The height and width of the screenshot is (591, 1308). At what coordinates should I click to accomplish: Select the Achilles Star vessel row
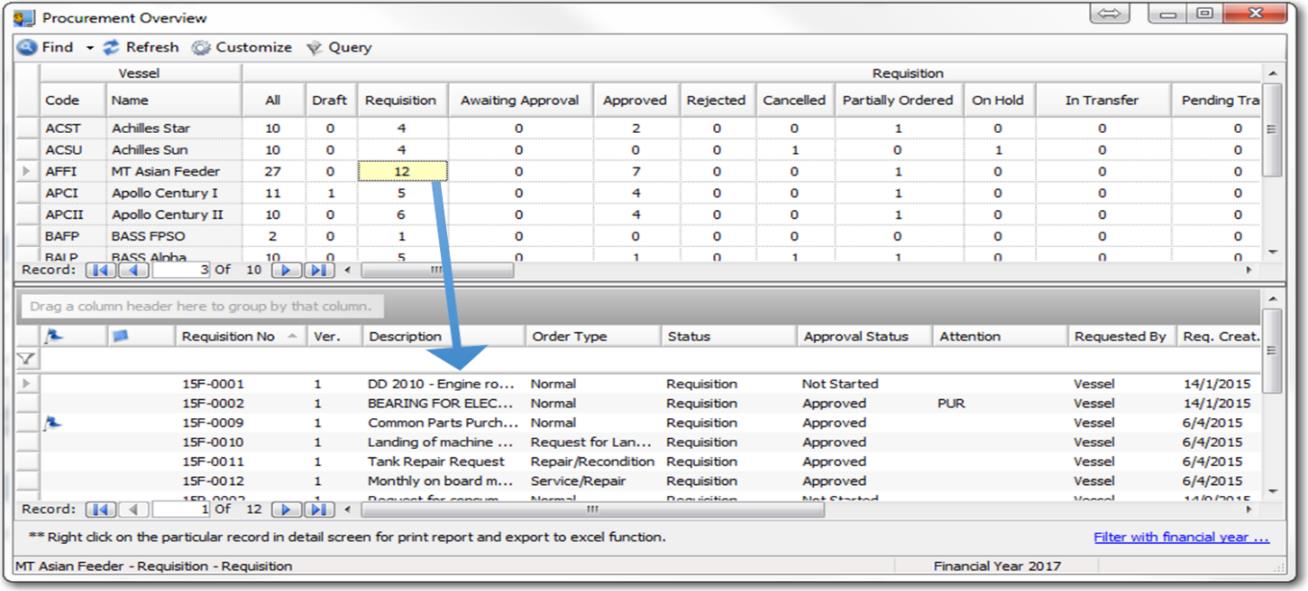640,128
